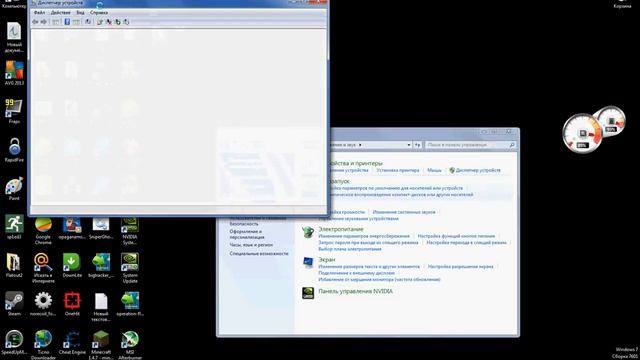Select the NVIDIA System Update desktop icon
This screenshot has width=640, height=360.
point(130,268)
